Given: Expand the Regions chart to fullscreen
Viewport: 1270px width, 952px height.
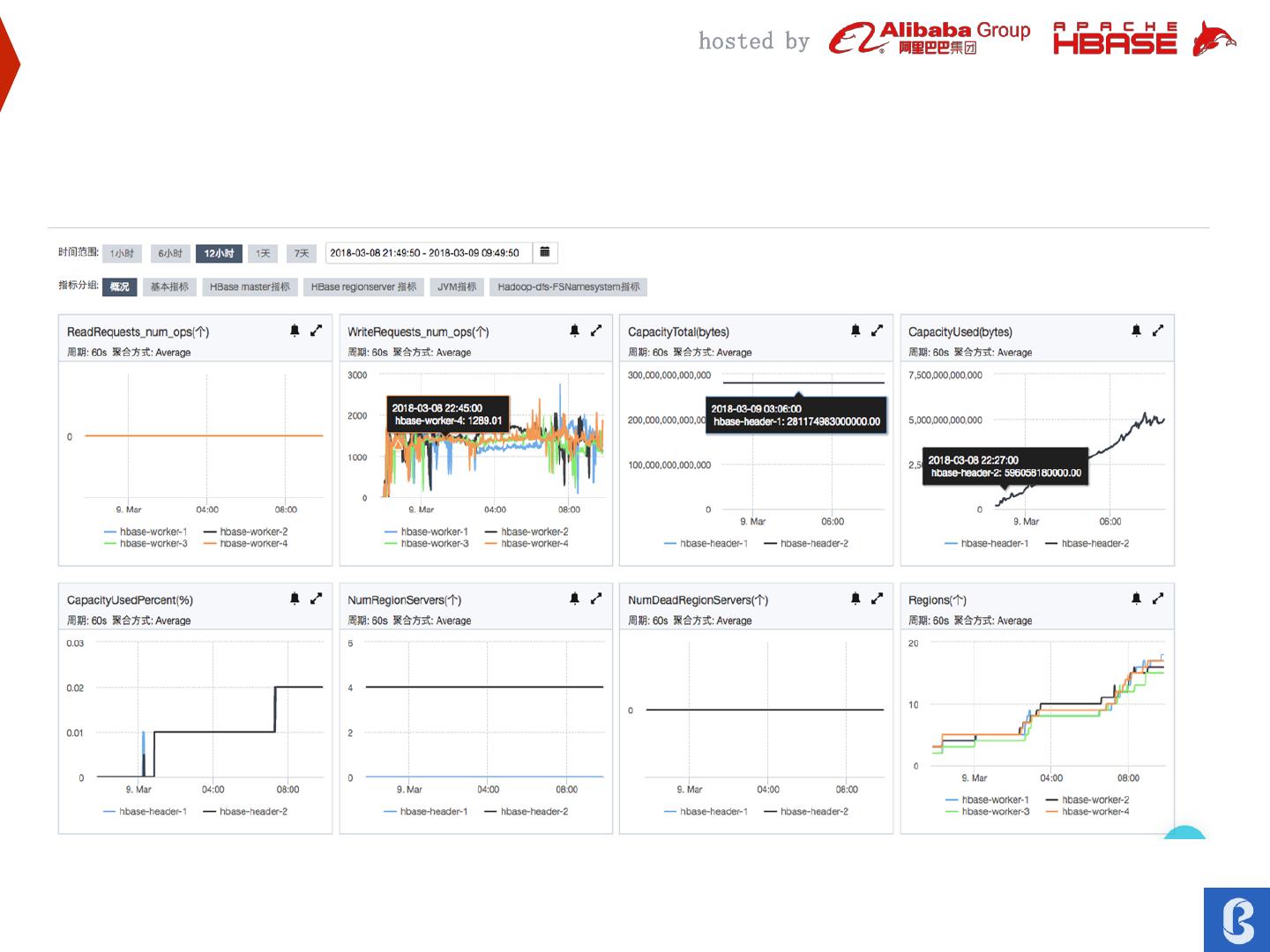Looking at the screenshot, I should [x=1158, y=599].
